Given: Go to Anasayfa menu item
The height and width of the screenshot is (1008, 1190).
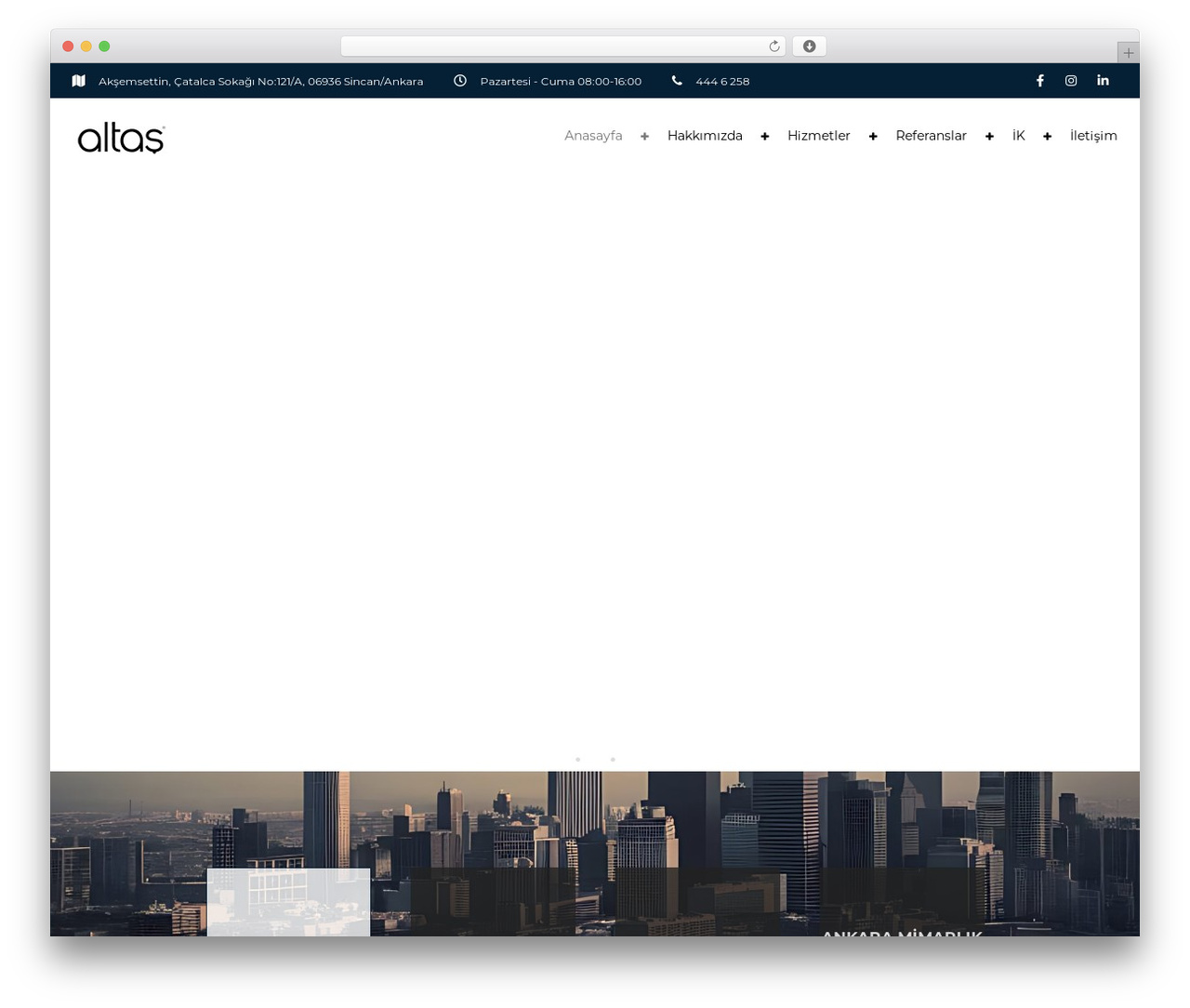Looking at the screenshot, I should (593, 136).
